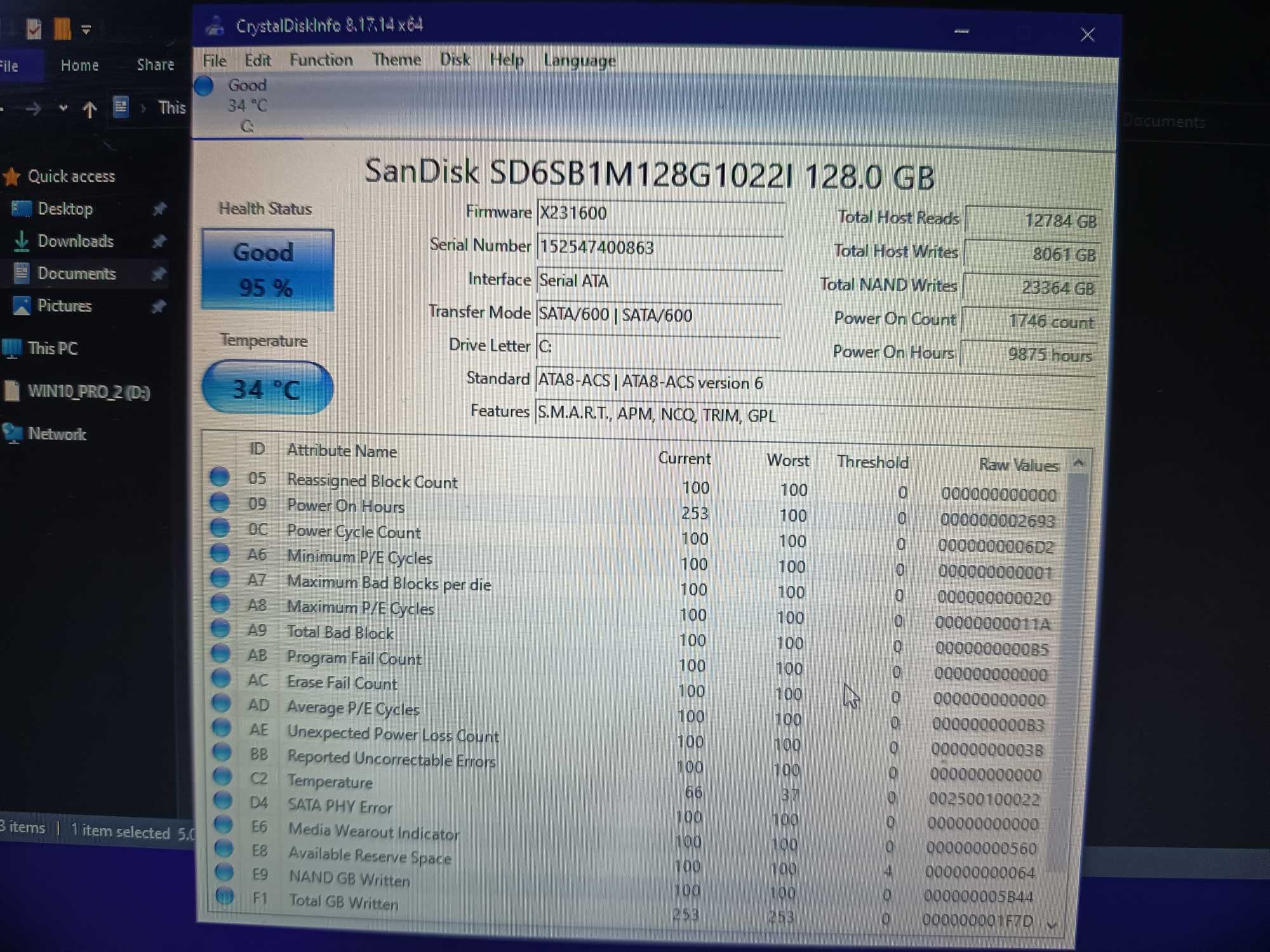Click the status icon for Power Cycle Count

pos(220,527)
